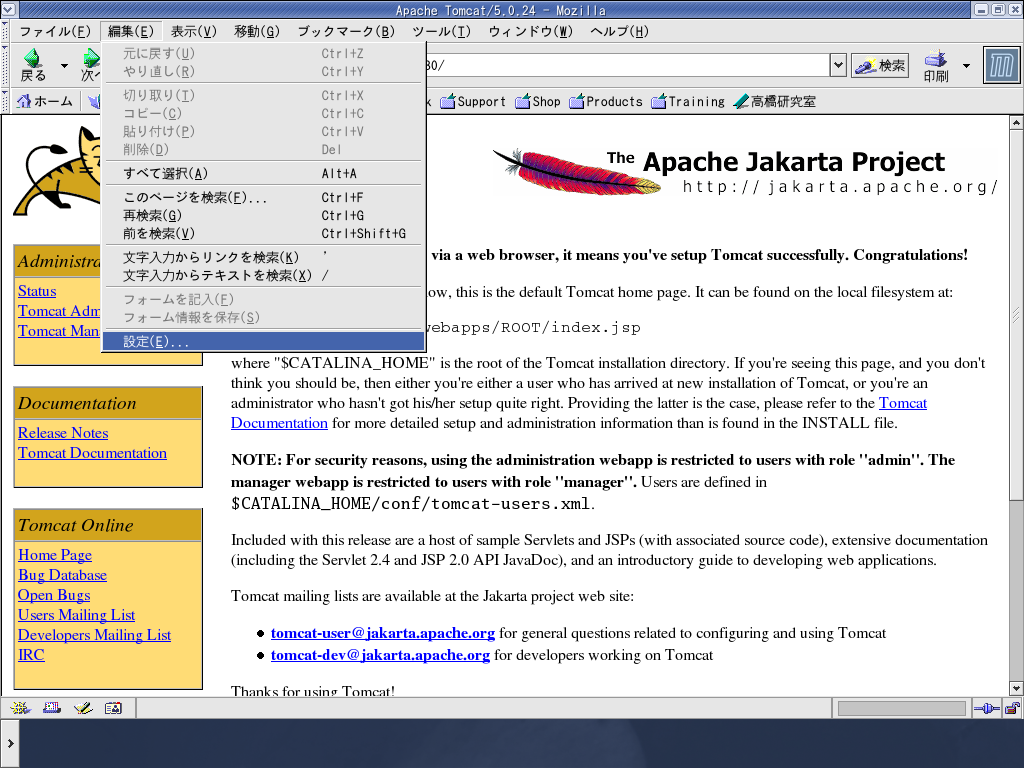The image size is (1024, 768).
Task: Open the 移動(G) menu
Action: 257,31
